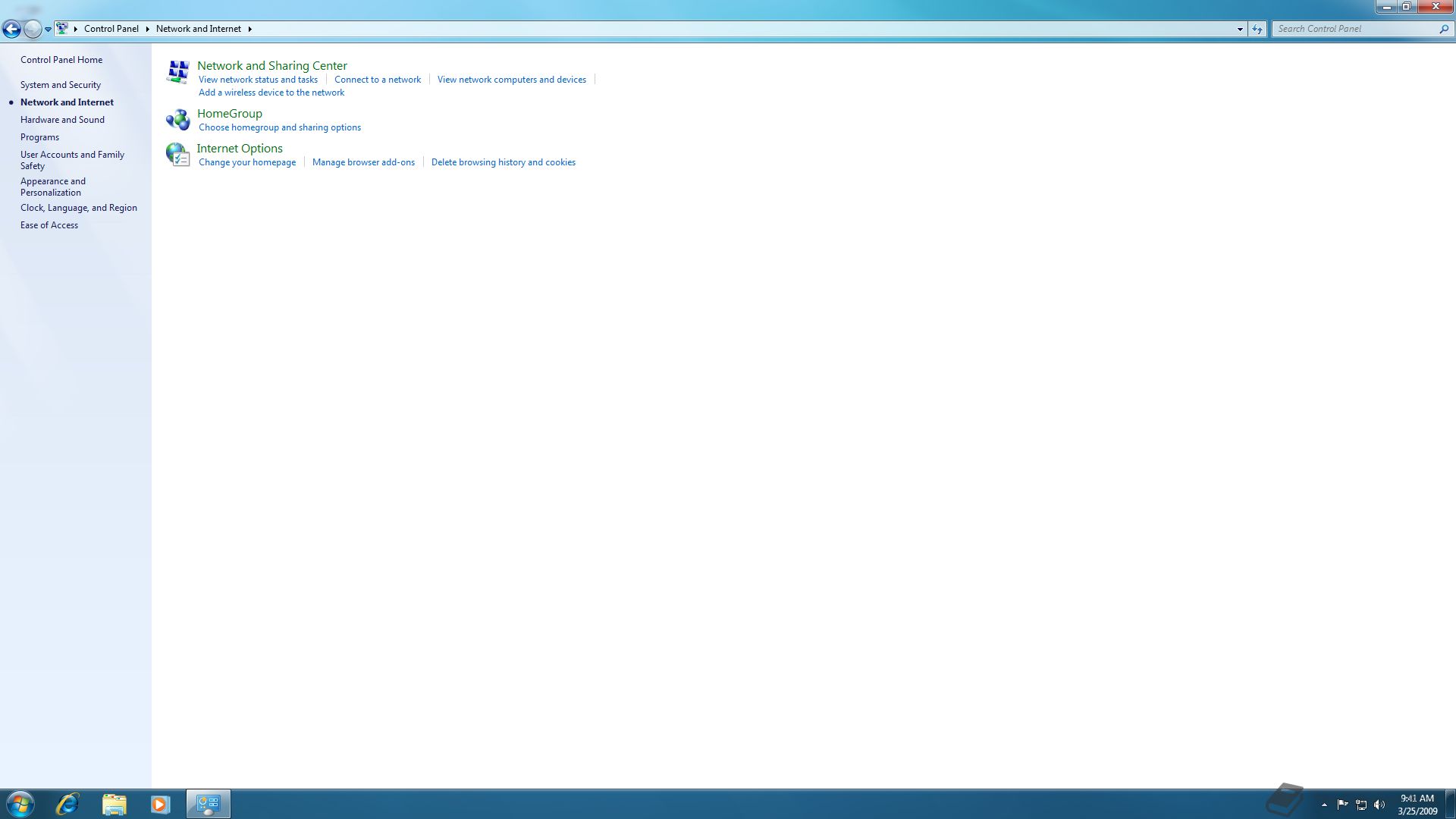The image size is (1456, 819).
Task: Show hidden tray icons arrow
Action: (1324, 805)
